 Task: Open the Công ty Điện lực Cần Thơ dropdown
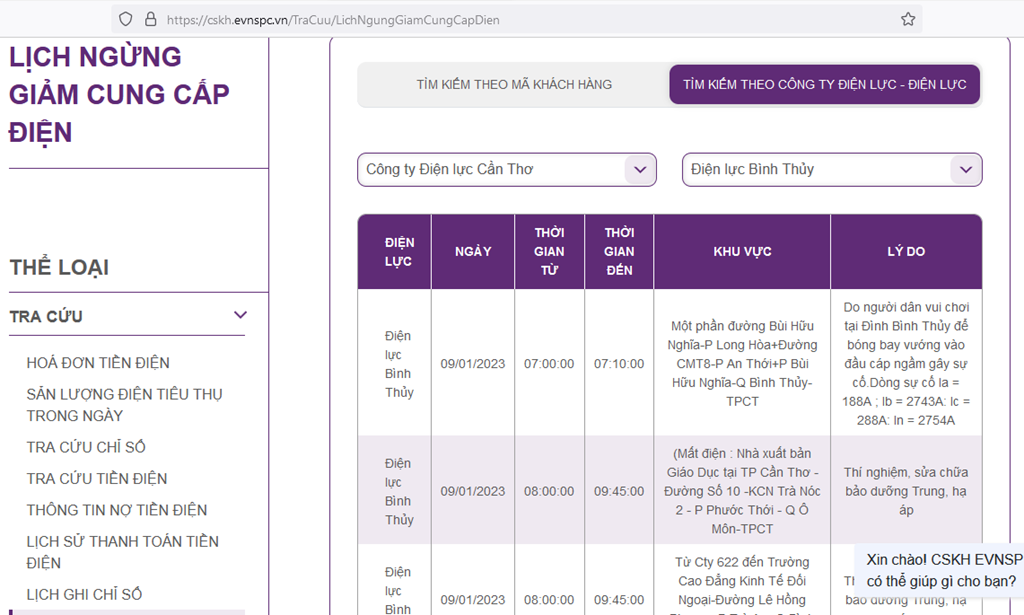pos(506,169)
